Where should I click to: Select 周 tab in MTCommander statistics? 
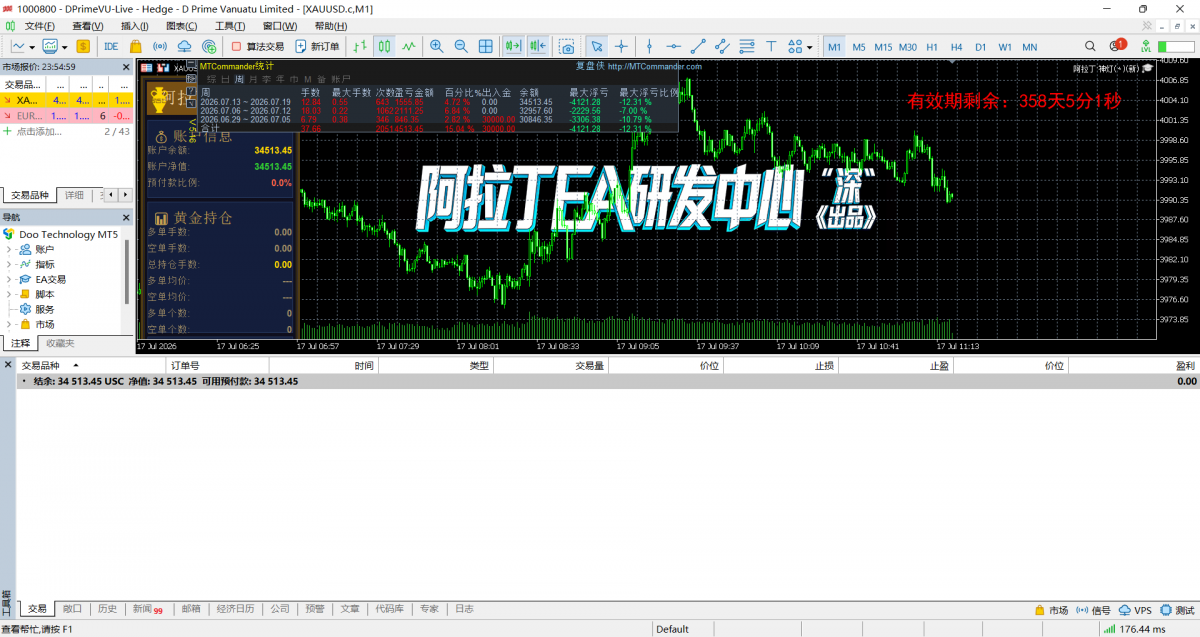239,78
